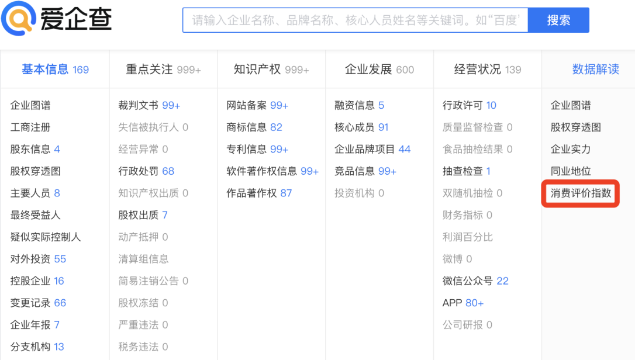View 行政许可 10 entry
The height and width of the screenshot is (360, 635).
coord(469,105)
